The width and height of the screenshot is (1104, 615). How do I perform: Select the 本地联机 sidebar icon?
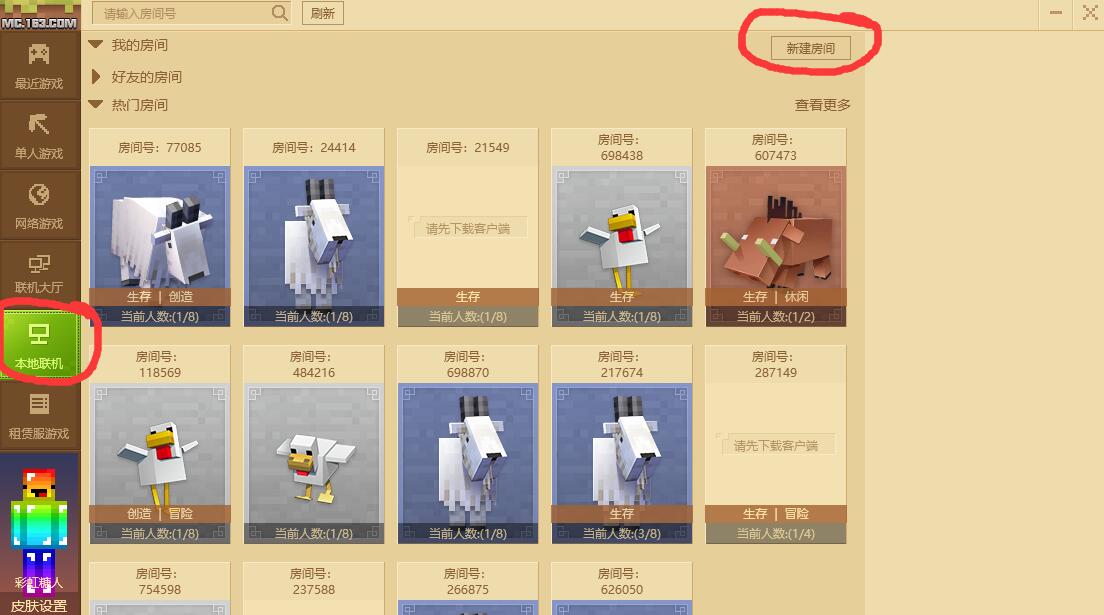coord(39,345)
